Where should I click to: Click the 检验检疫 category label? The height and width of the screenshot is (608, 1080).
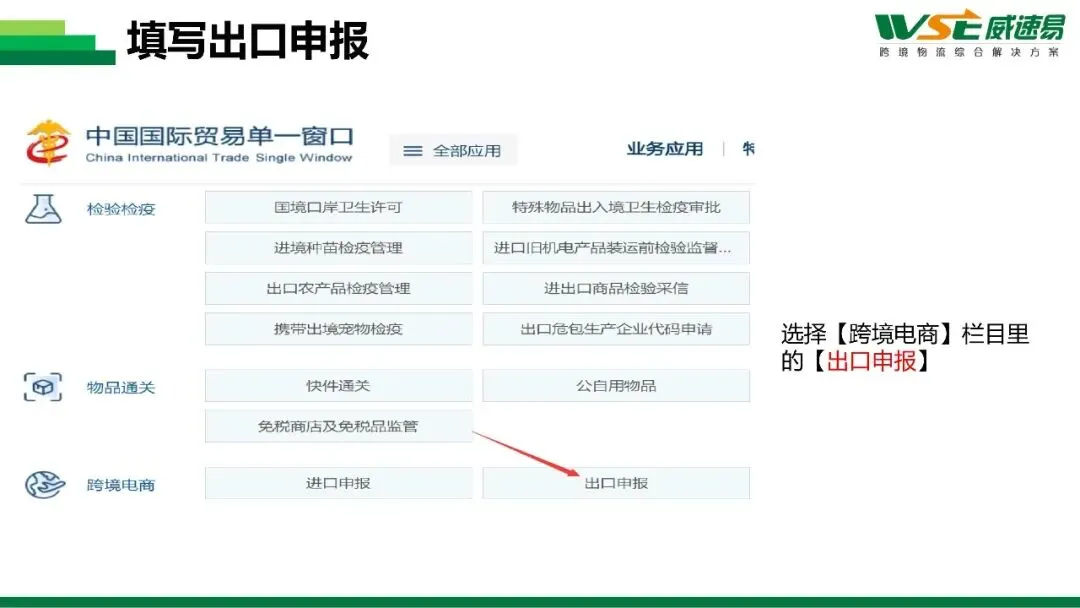(121, 209)
